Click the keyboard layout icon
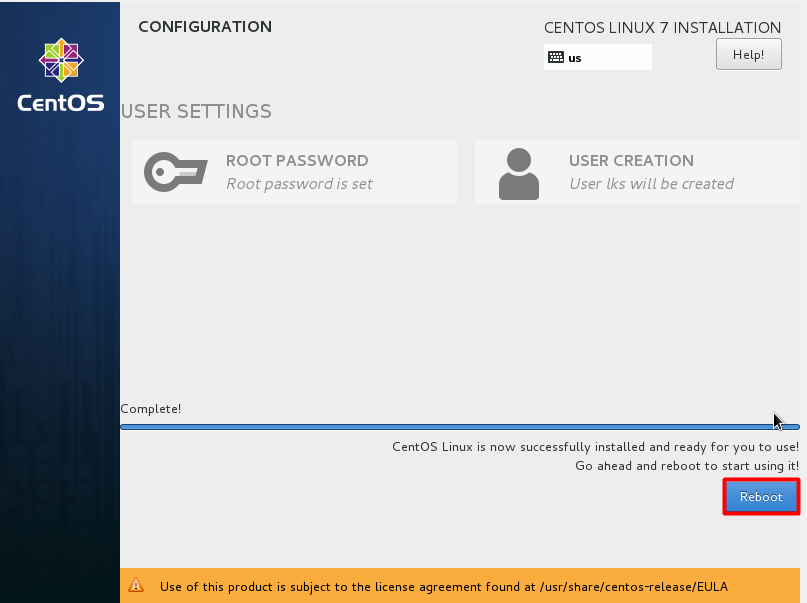The image size is (807, 603). point(555,58)
